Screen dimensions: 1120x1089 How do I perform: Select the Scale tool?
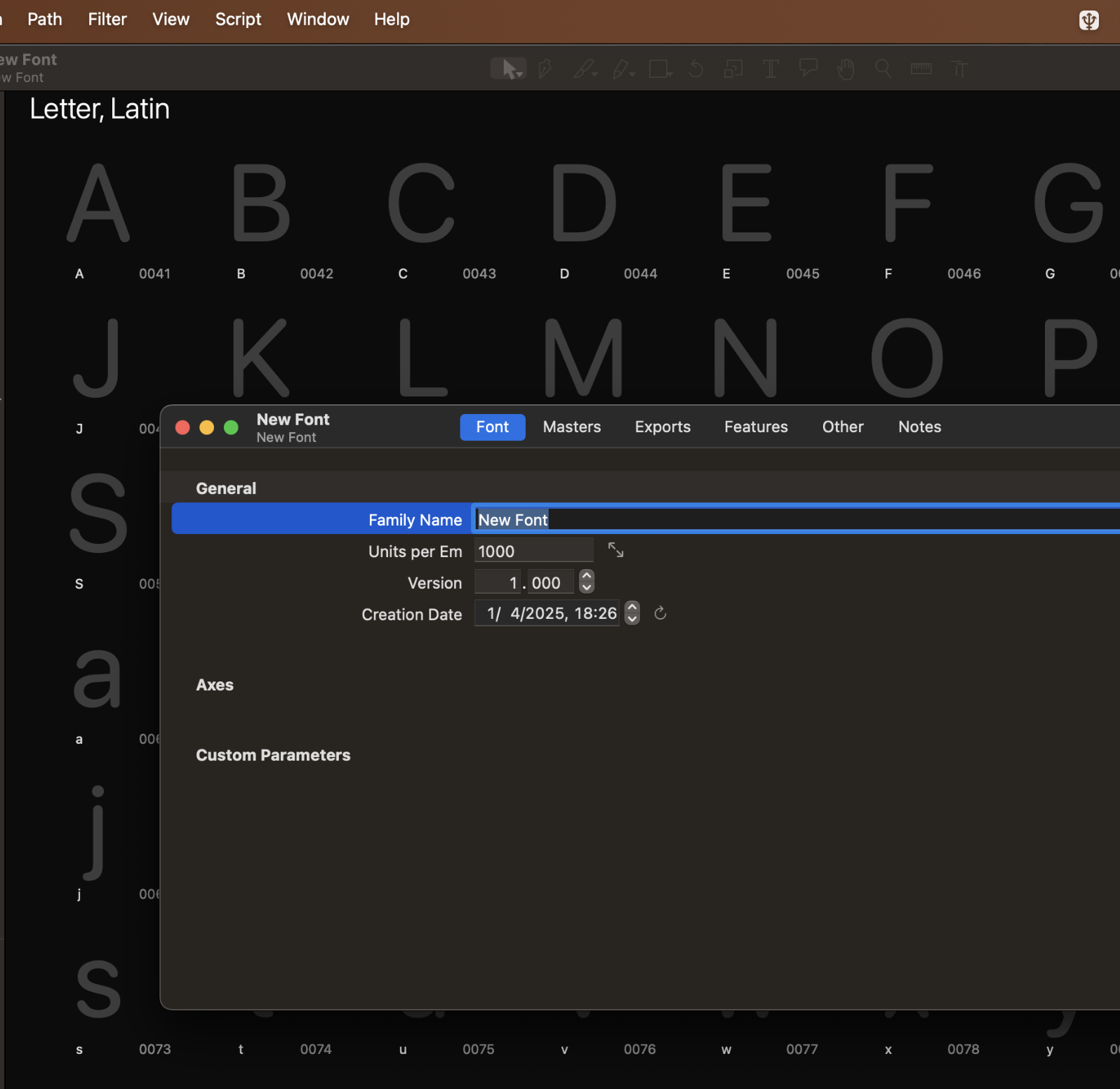tap(733, 69)
